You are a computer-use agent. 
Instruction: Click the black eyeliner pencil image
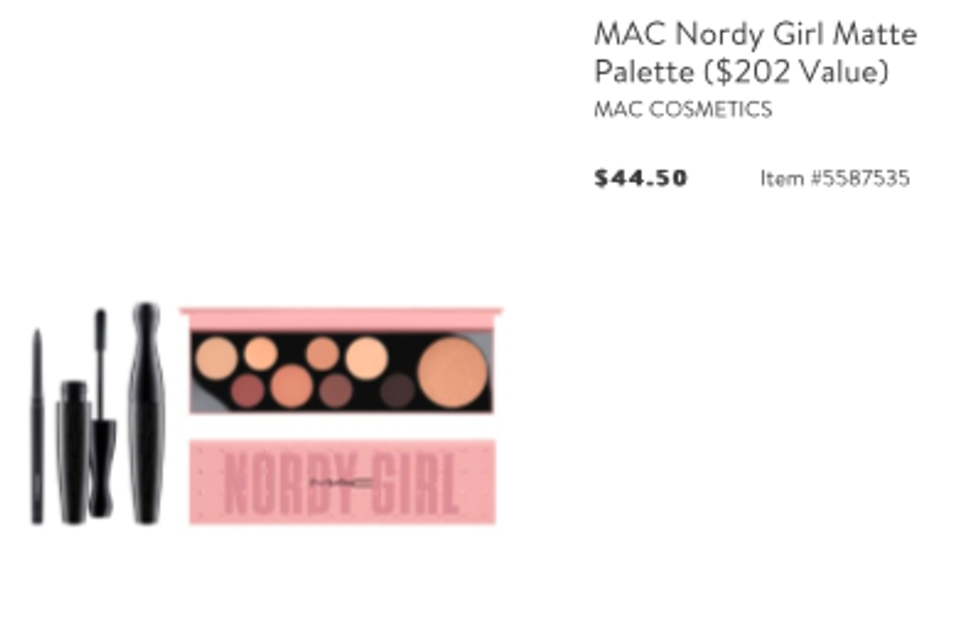click(x=38, y=426)
